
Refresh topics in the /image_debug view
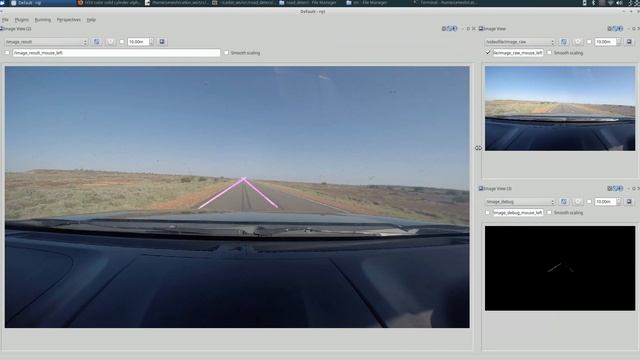coord(564,202)
